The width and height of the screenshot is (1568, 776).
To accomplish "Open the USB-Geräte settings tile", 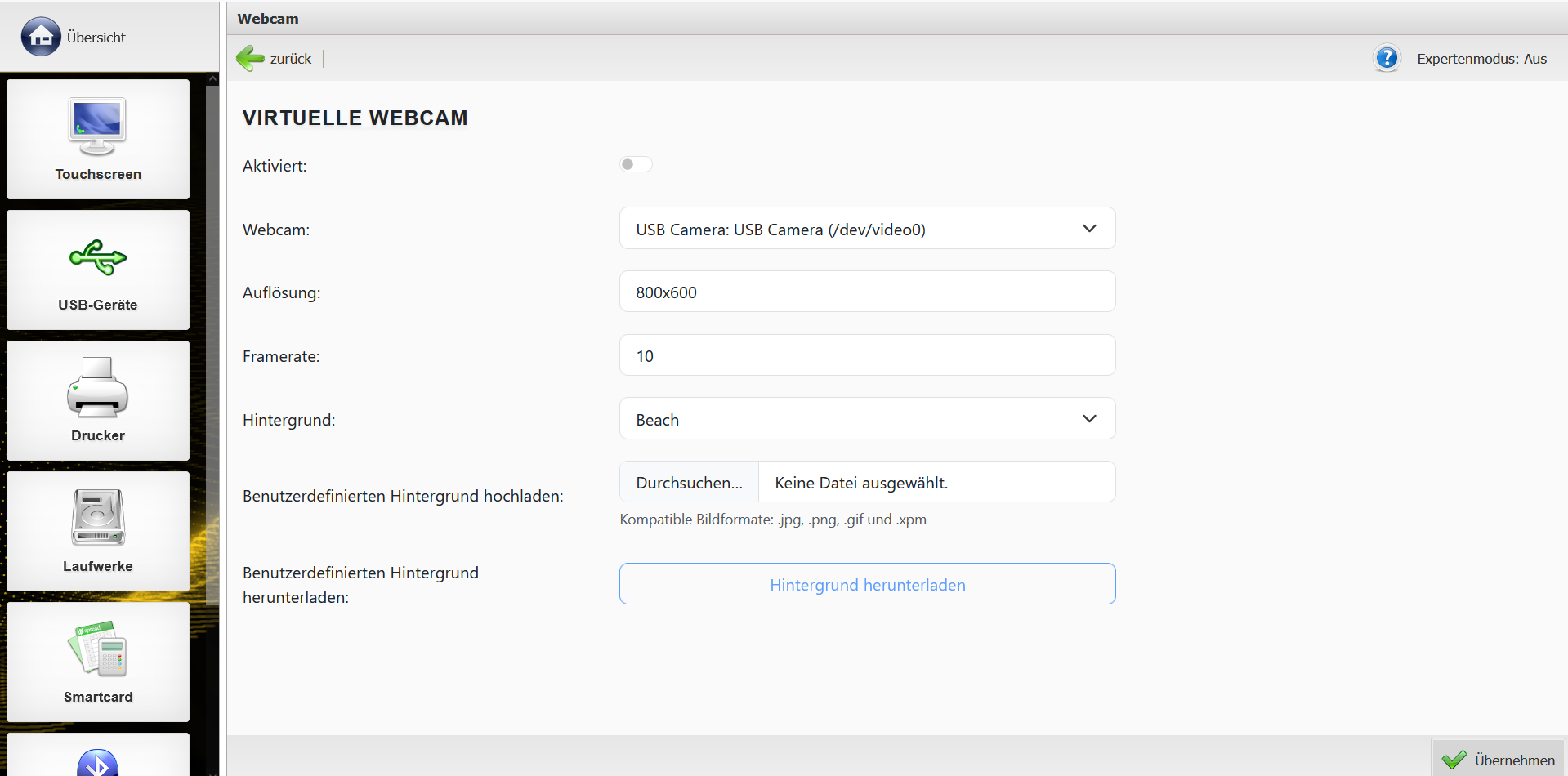I will (98, 270).
